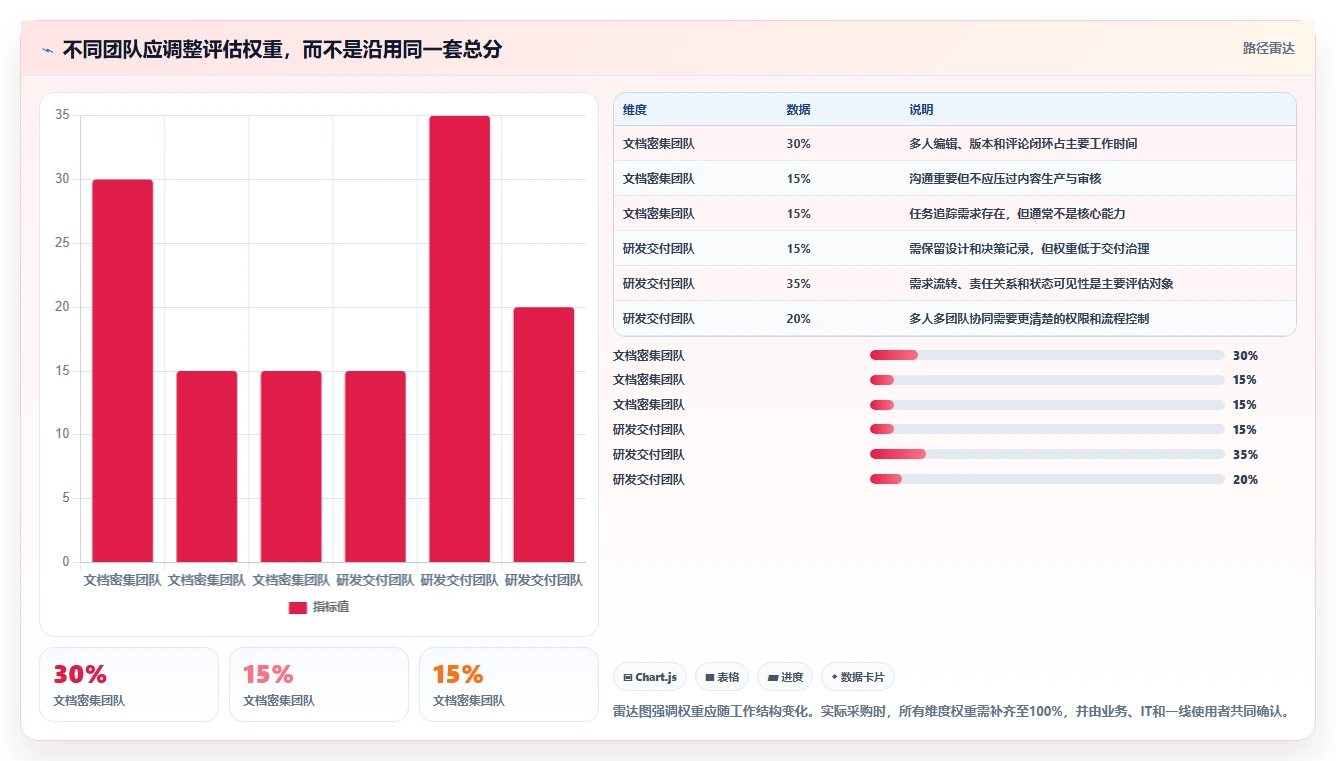1336x761 pixels.
Task: Click the tallest chart bar reaching 35
Action: [460, 339]
